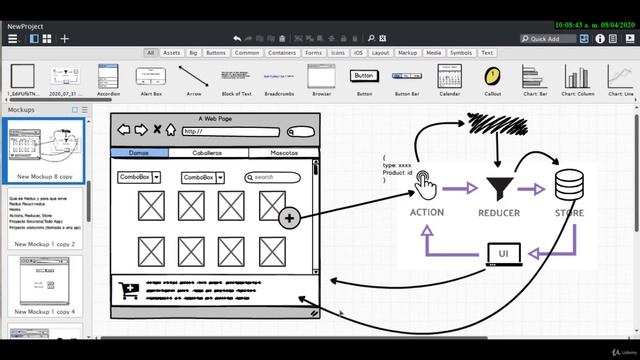The height and width of the screenshot is (360, 640).
Task: Open the Layout library category
Action: pos(380,53)
